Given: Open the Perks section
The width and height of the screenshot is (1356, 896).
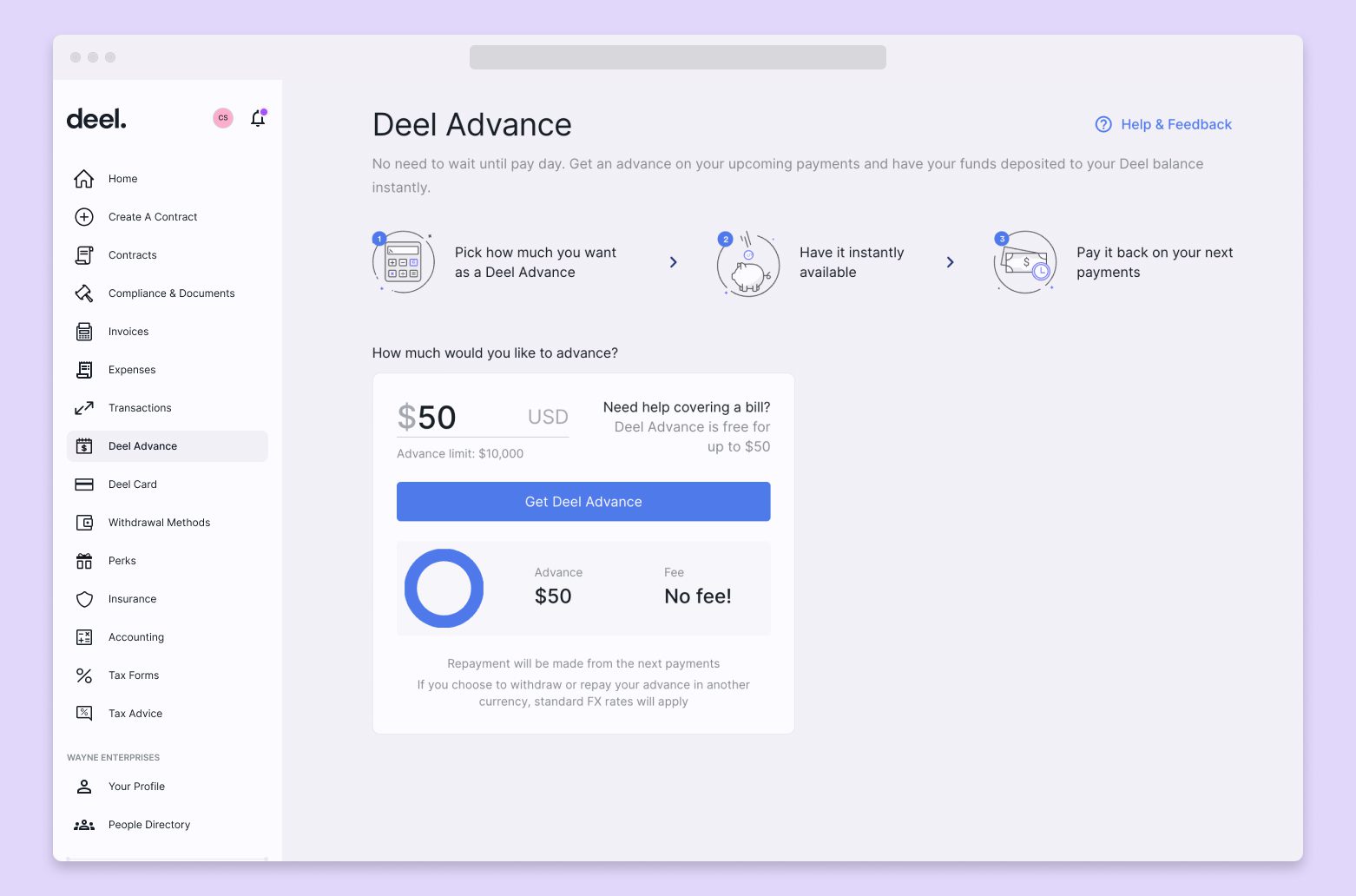Looking at the screenshot, I should 122,560.
